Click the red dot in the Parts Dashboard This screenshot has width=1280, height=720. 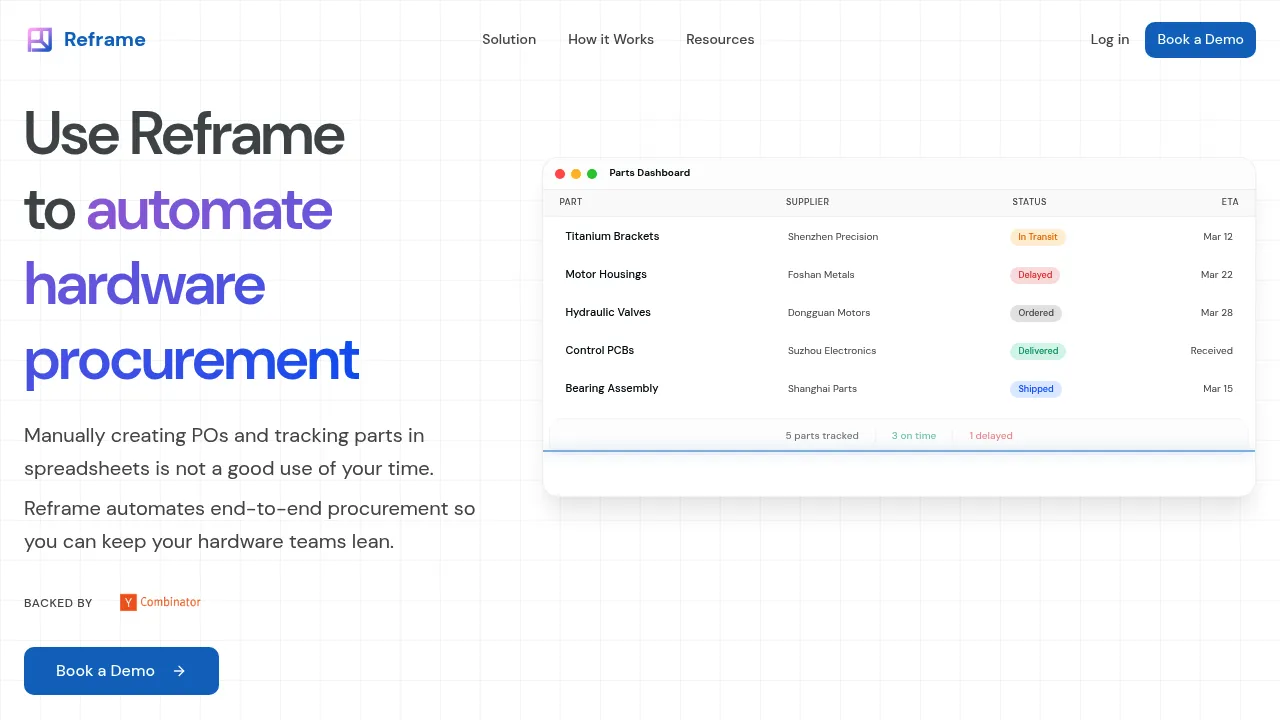(x=560, y=174)
